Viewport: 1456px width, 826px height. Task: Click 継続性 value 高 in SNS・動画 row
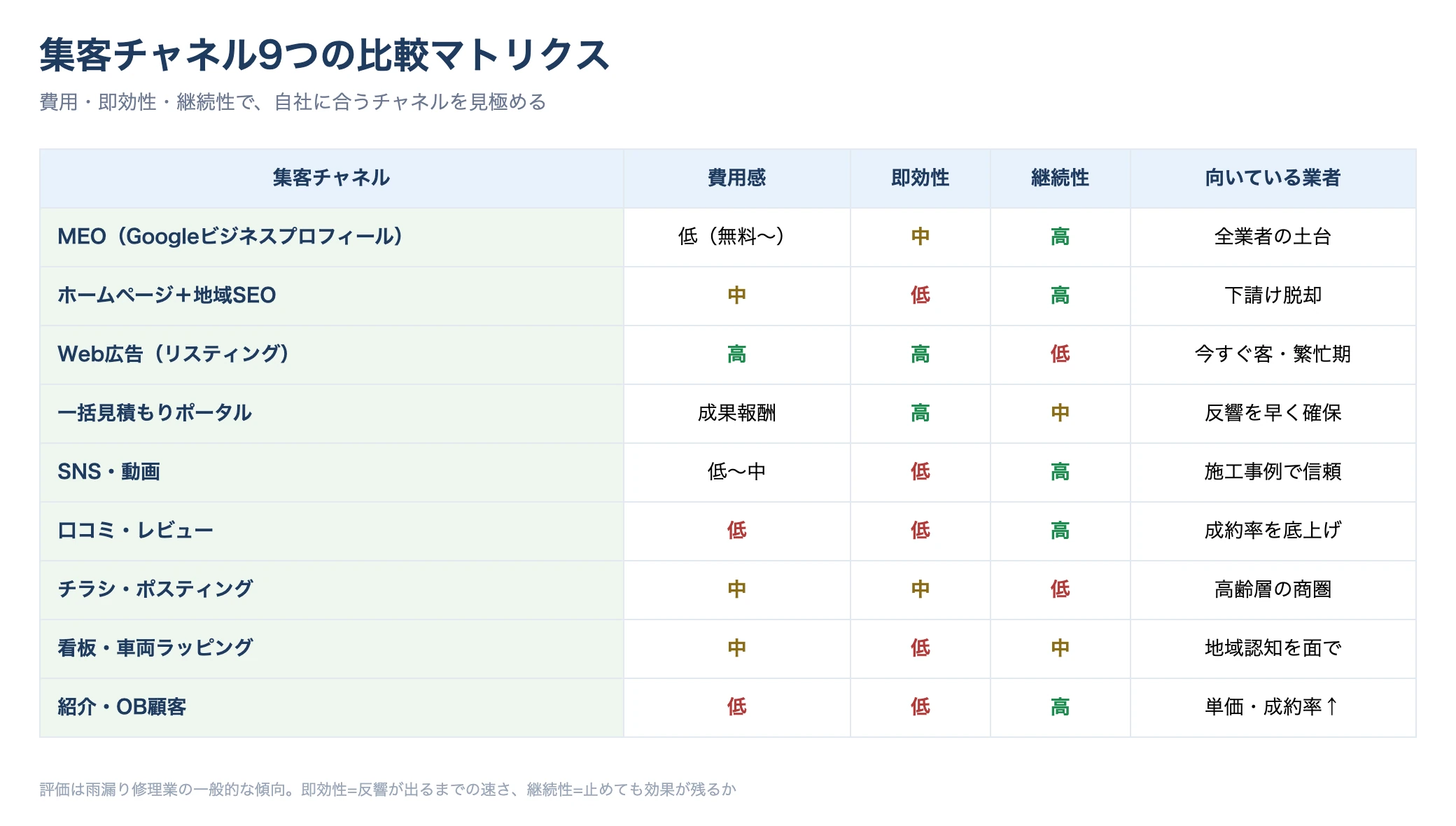pos(1060,472)
